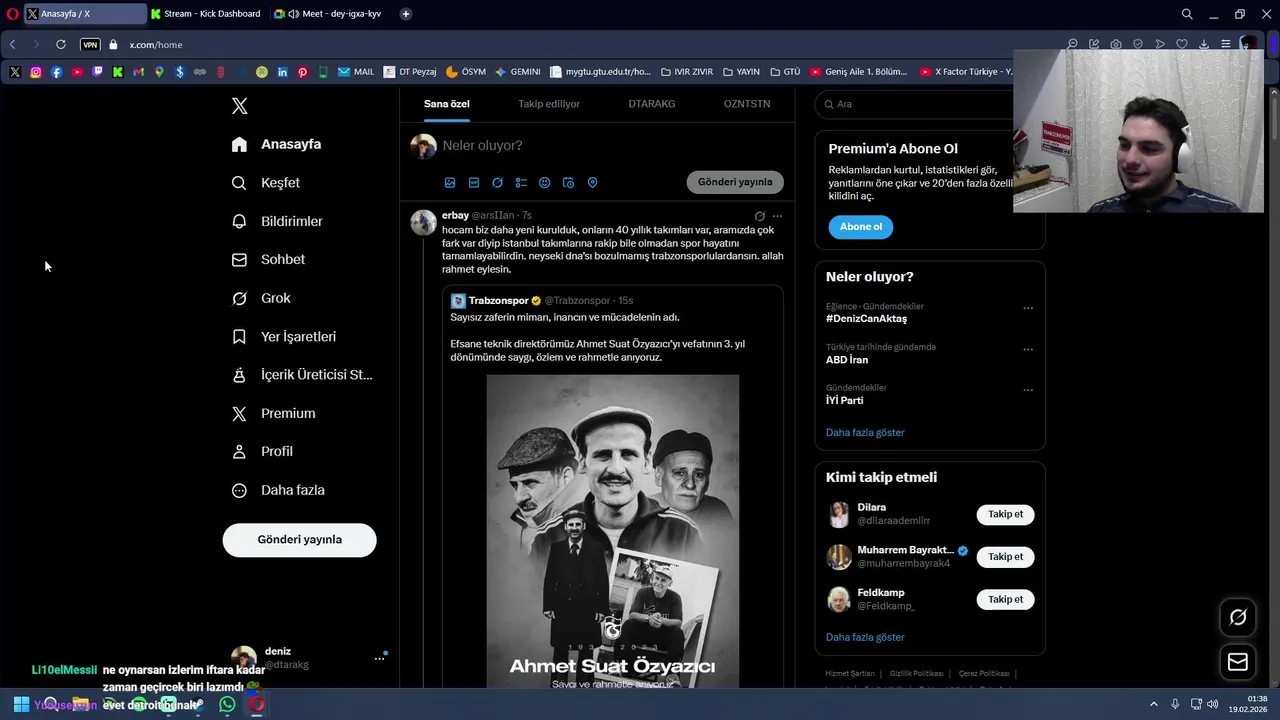Open more options for #DenizCanAktaş trend
Image resolution: width=1280 pixels, height=720 pixels.
coord(1028,309)
